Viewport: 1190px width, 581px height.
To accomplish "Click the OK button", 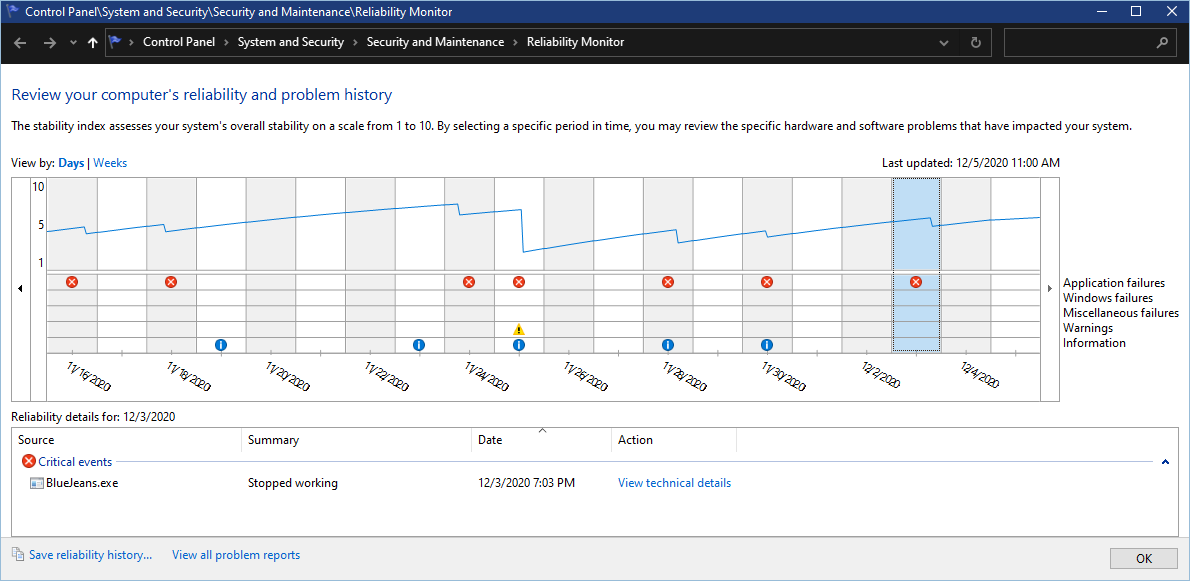I will 1143,558.
